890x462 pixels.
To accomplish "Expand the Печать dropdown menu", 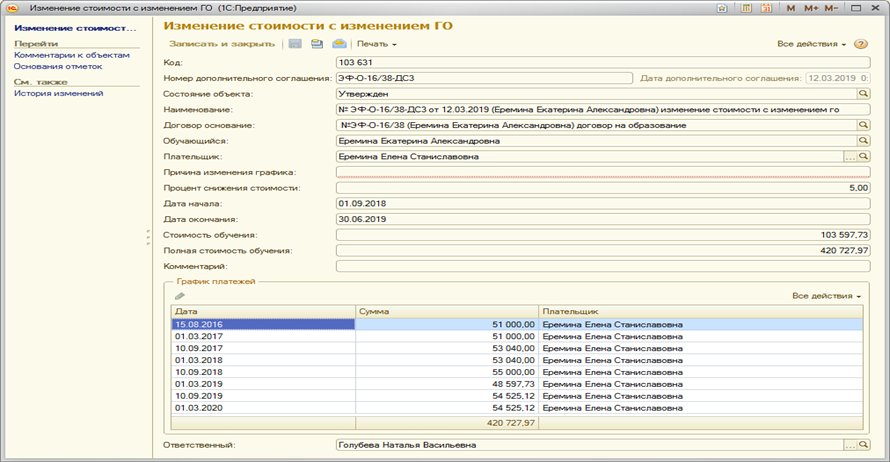I will (x=377, y=45).
